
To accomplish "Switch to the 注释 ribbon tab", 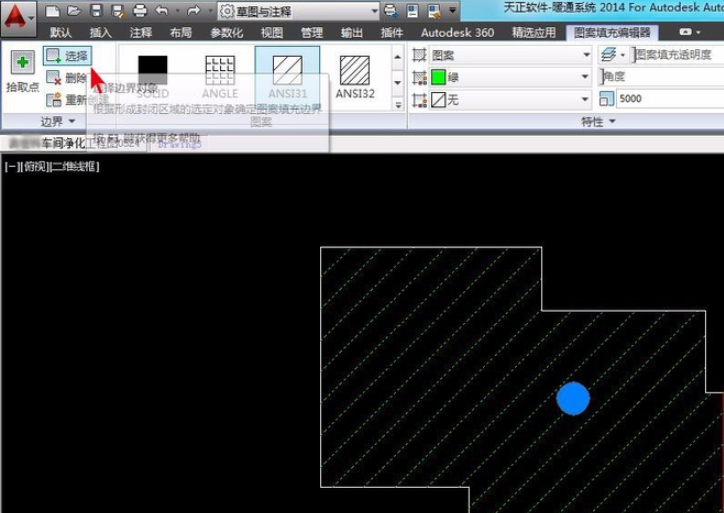I will 141,32.
